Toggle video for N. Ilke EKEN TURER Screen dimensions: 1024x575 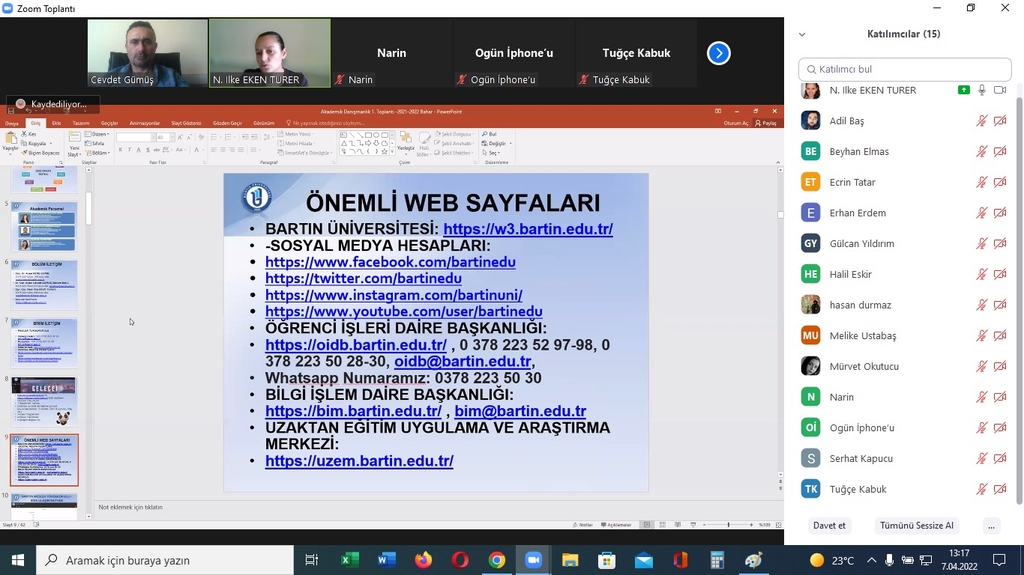pyautogui.click(x=1000, y=90)
